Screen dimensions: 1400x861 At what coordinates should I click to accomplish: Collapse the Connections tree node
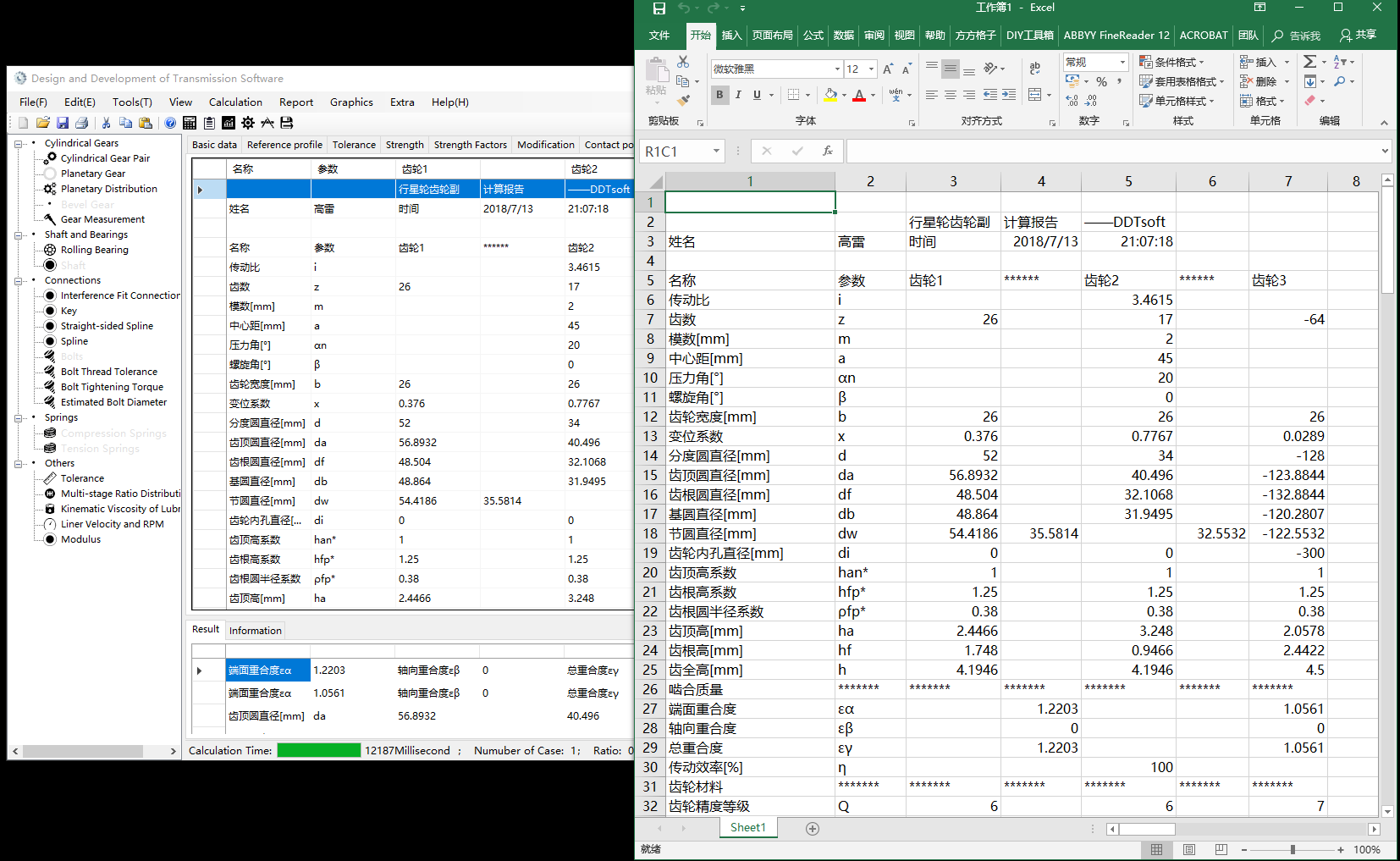pos(19,281)
